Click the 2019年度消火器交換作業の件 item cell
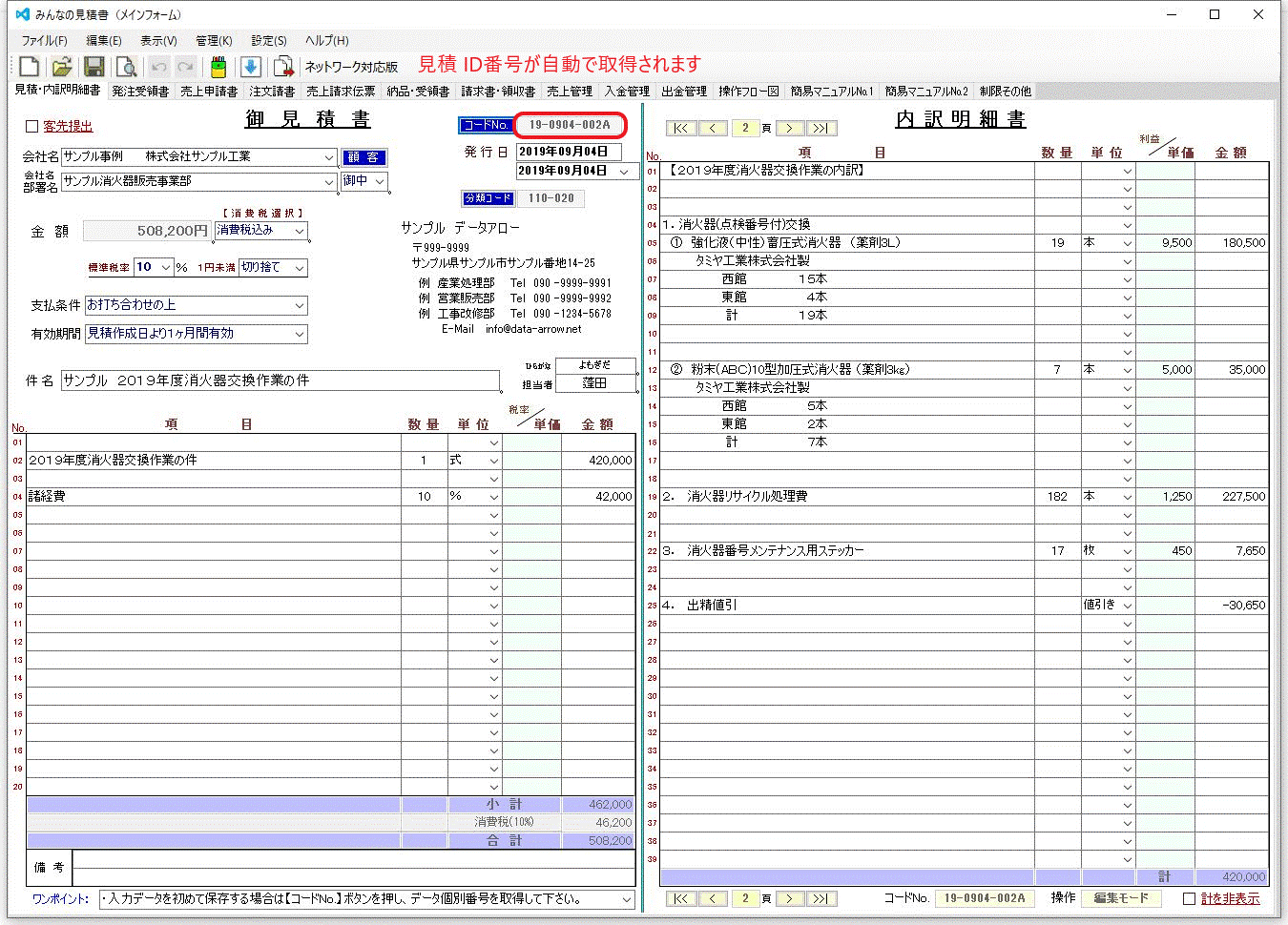The height and width of the screenshot is (925, 1288). (214, 461)
